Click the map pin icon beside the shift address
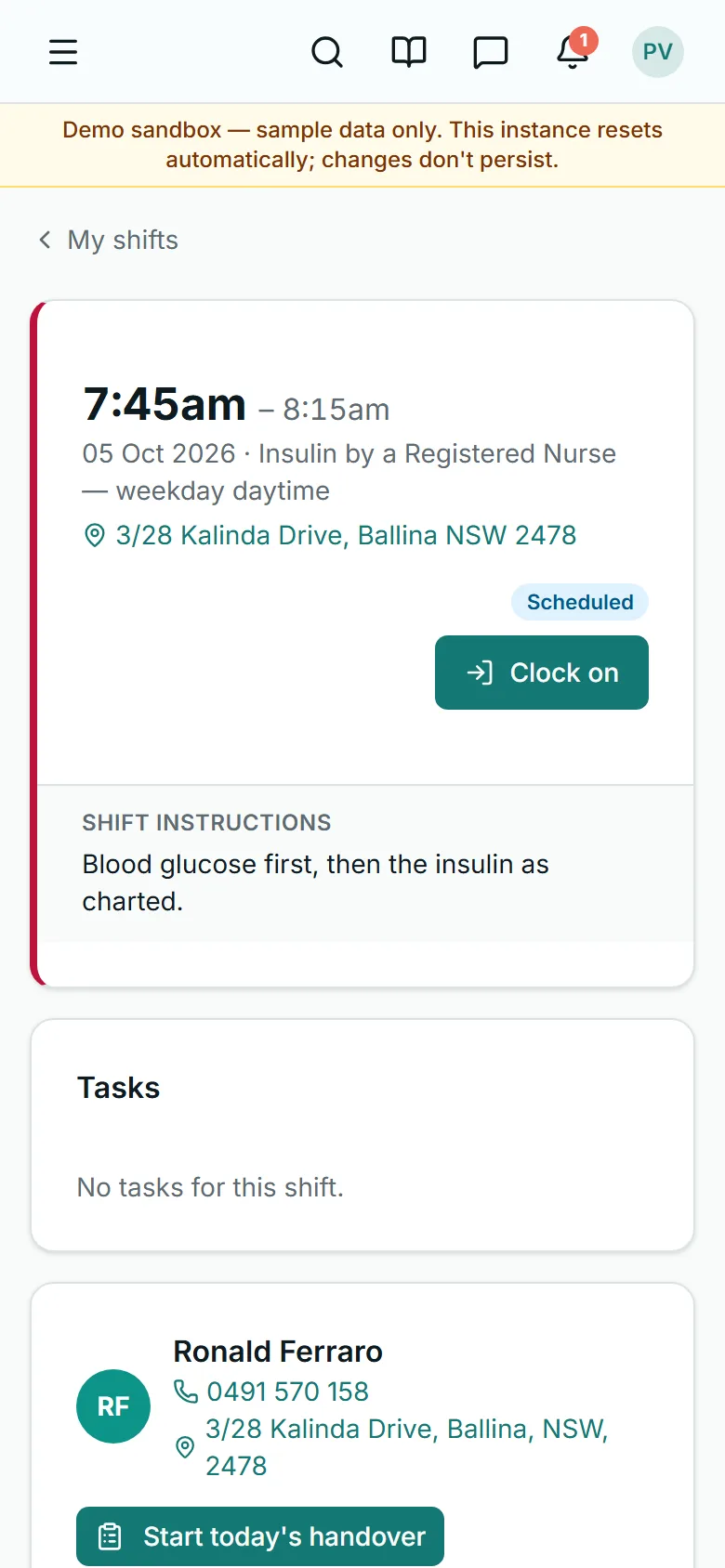The height and width of the screenshot is (1568, 725). [x=94, y=535]
